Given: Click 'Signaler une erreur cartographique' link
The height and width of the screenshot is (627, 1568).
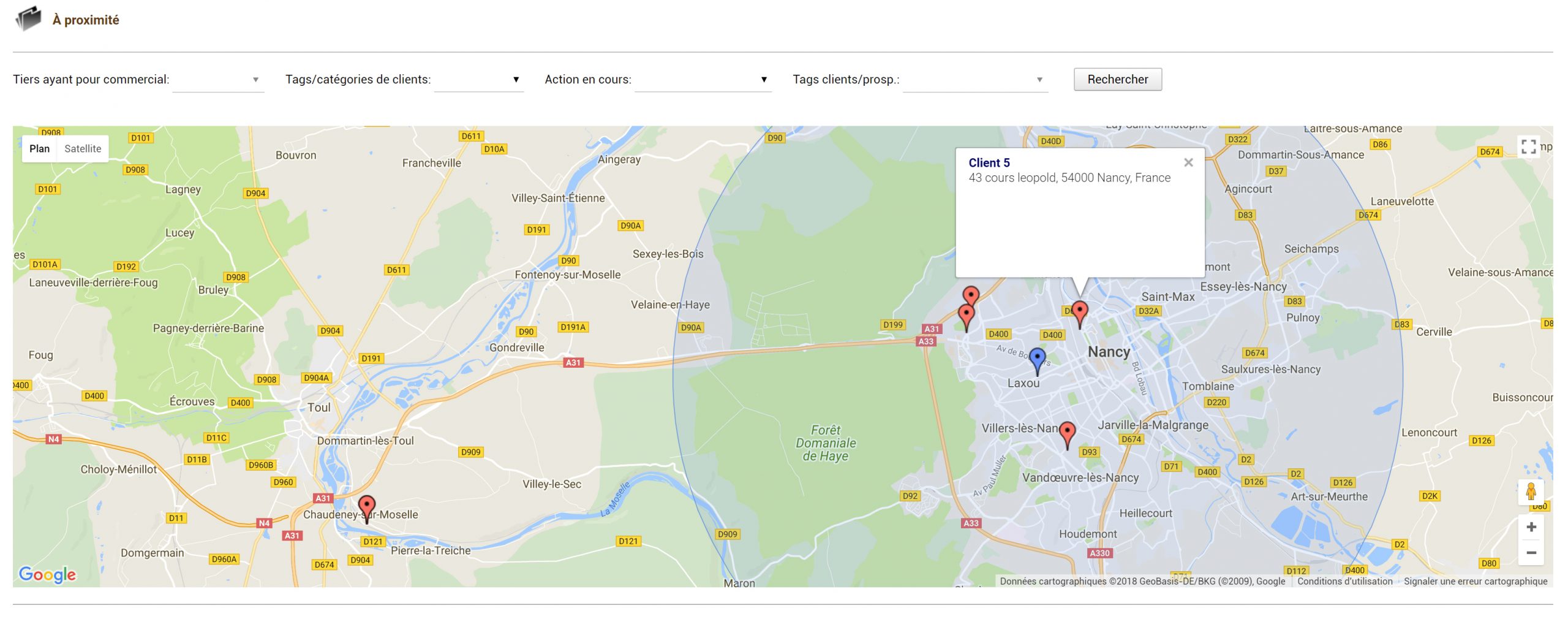Looking at the screenshot, I should 1475,581.
